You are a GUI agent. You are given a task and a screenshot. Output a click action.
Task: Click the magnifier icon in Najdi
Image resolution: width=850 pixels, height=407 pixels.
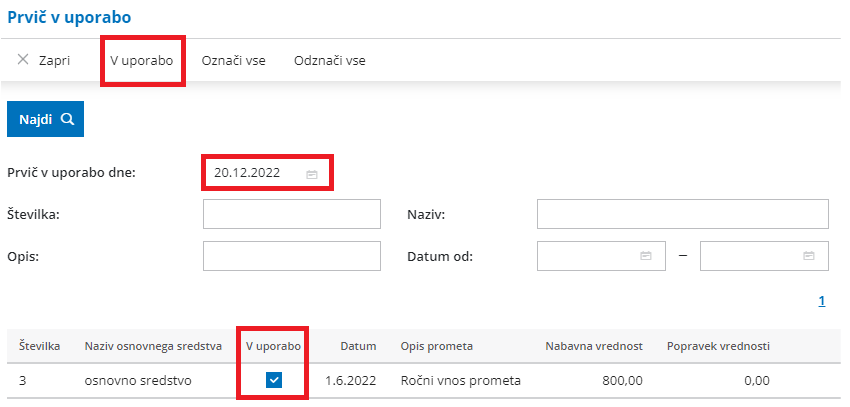tap(67, 119)
